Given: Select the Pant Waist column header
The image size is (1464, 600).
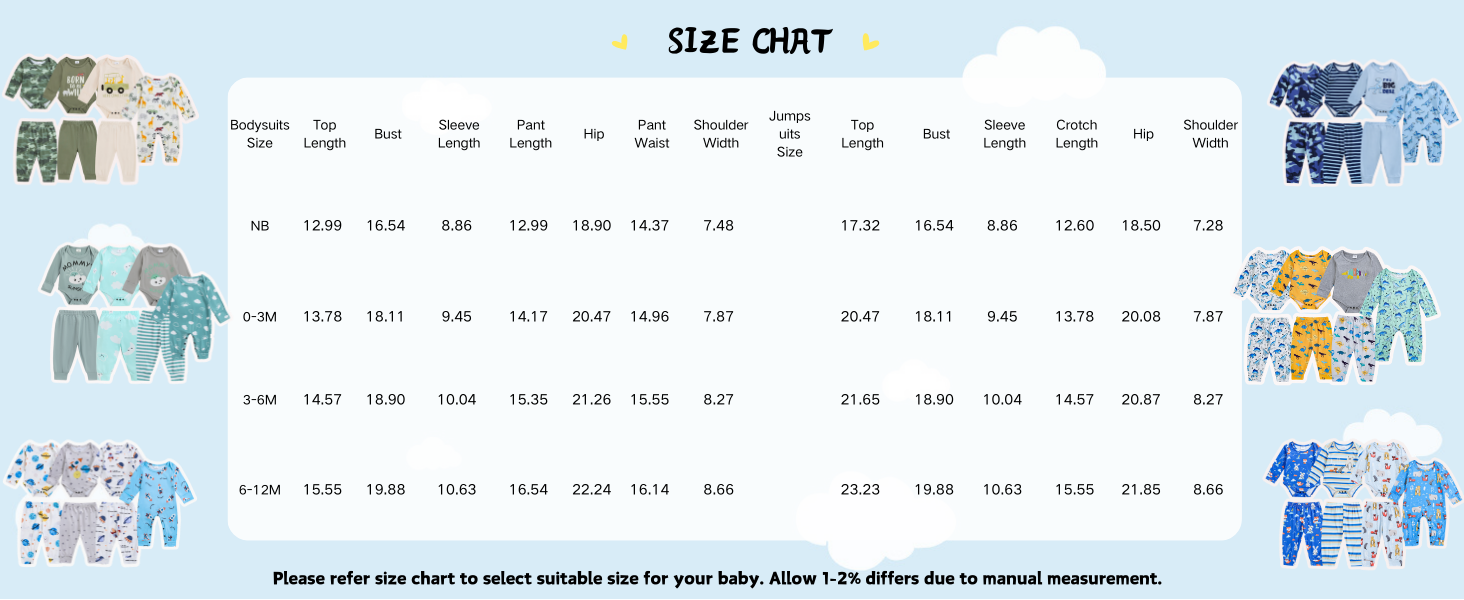Looking at the screenshot, I should (x=652, y=134).
